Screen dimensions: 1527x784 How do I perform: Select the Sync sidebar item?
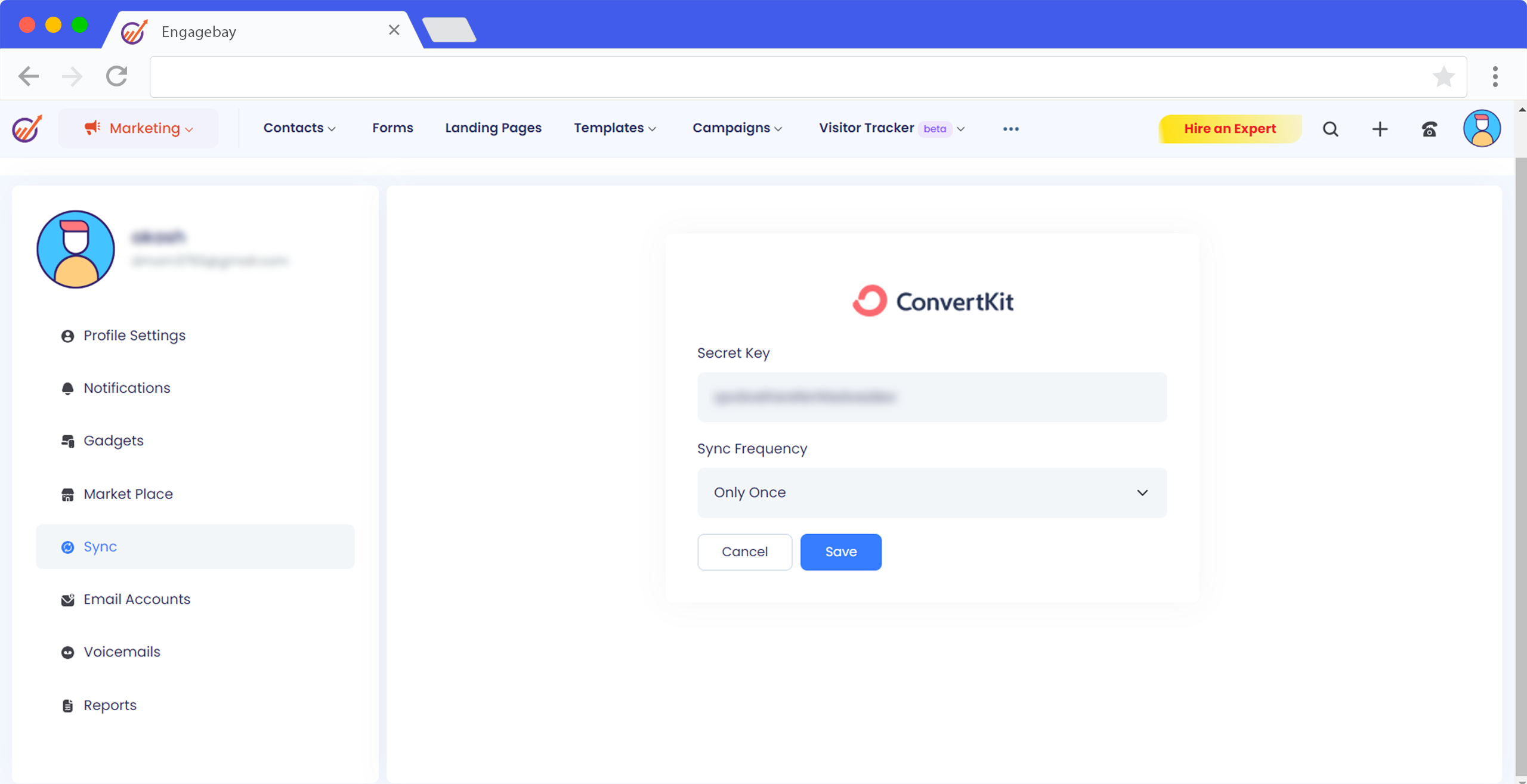[195, 547]
